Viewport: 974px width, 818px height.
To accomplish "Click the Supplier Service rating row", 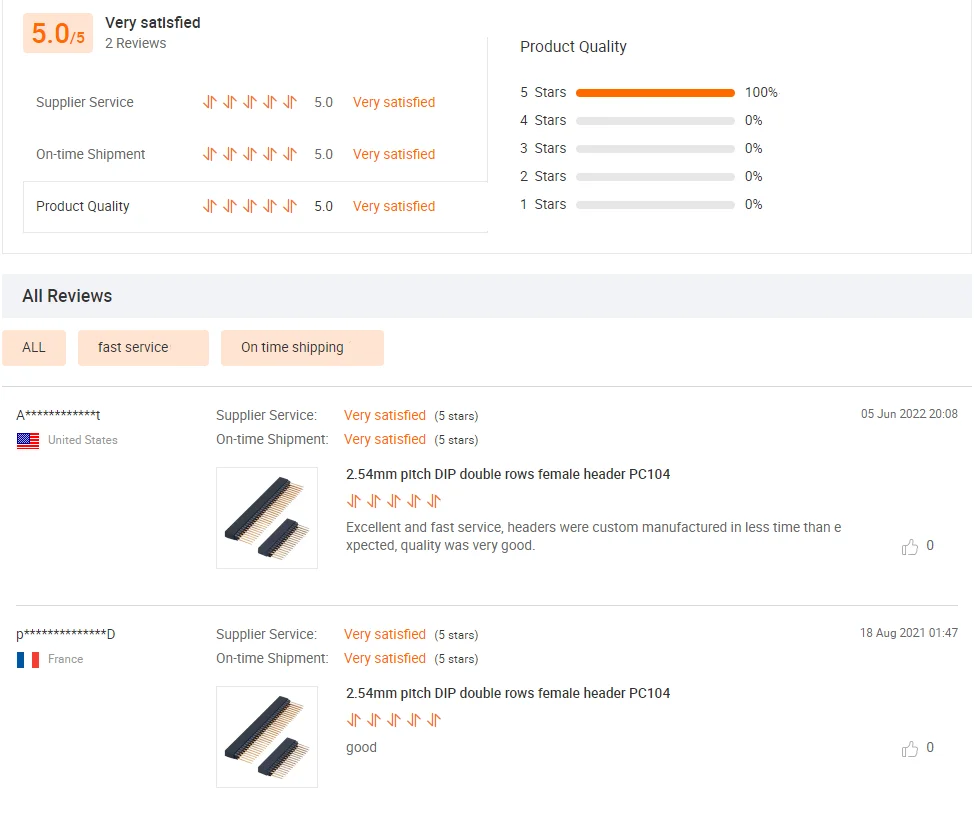I will pos(255,102).
